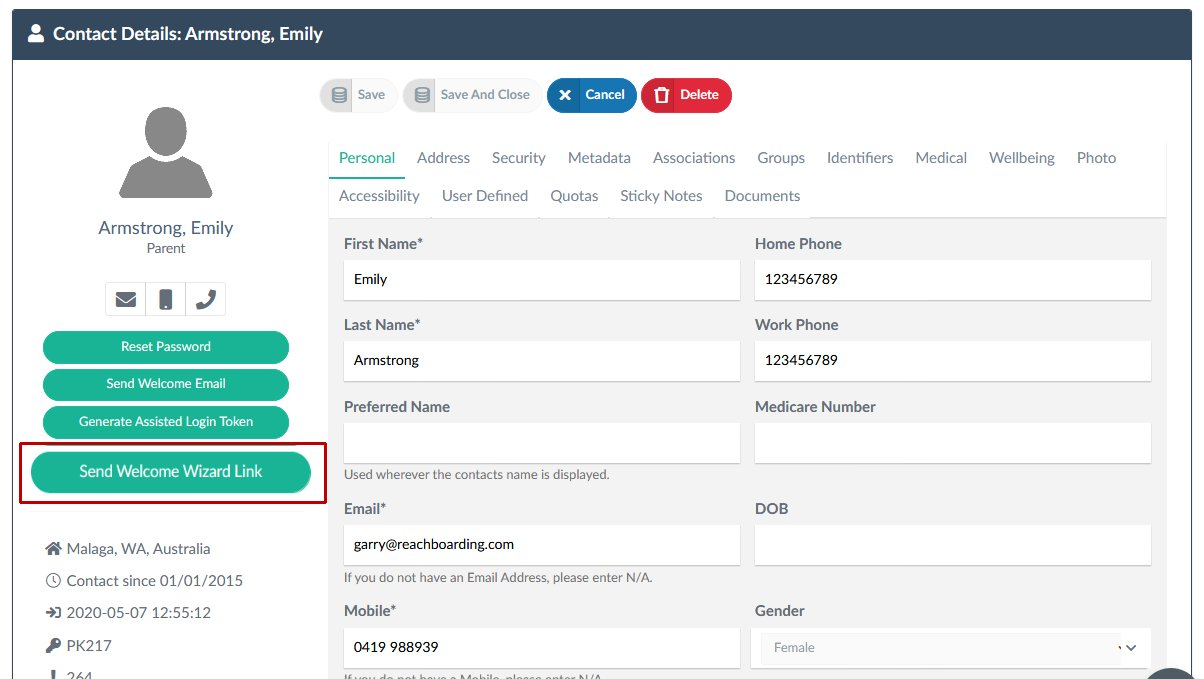Image resolution: width=1204 pixels, height=679 pixels.
Task: Switch to Identifiers tab
Action: click(x=860, y=158)
